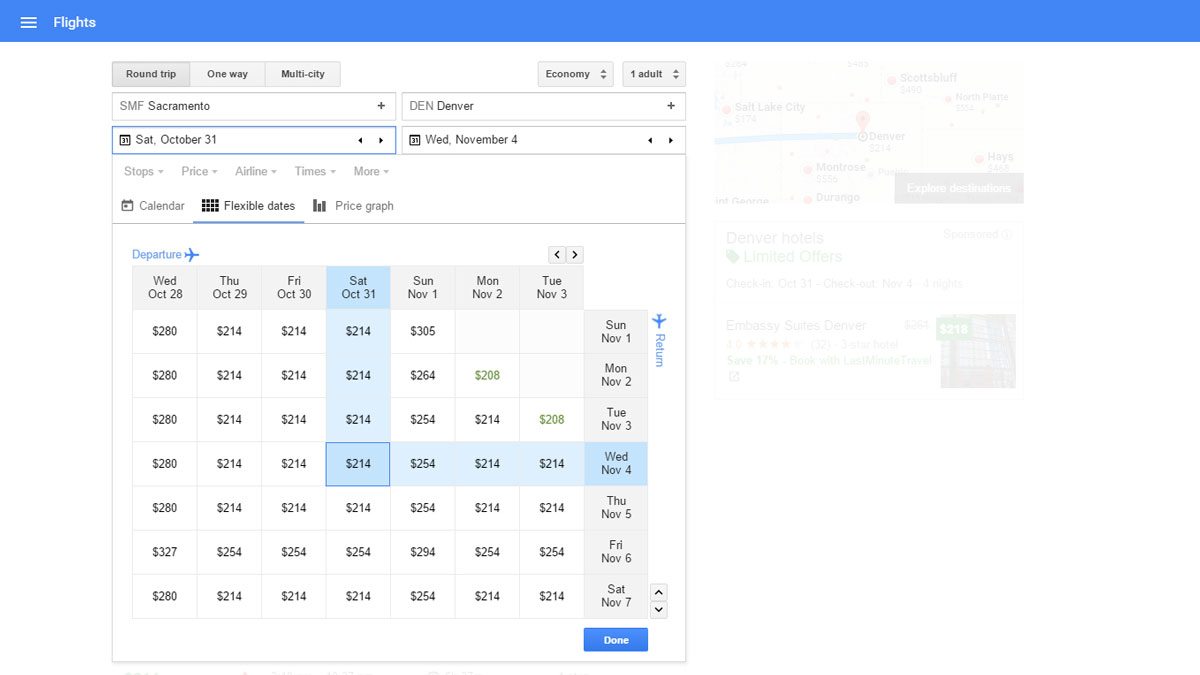Open the Stops filter dropdown
The width and height of the screenshot is (1200, 675).
(144, 172)
